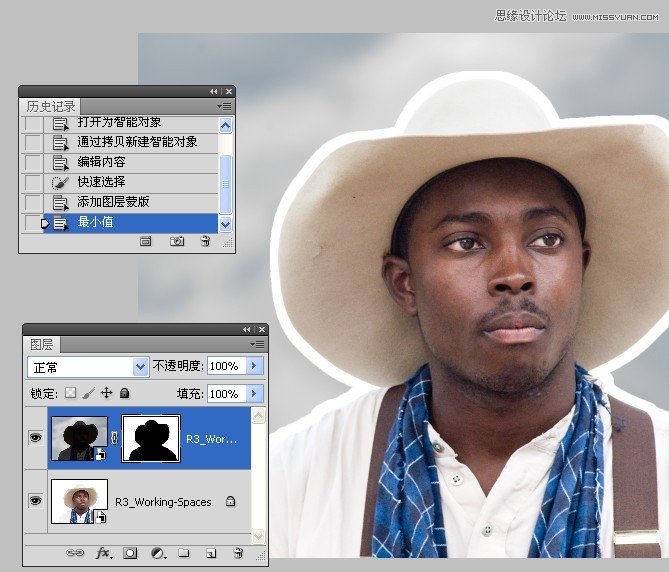Image resolution: width=669 pixels, height=572 pixels.
Task: Click the link layers icon in Layers footer
Action: coord(75,553)
